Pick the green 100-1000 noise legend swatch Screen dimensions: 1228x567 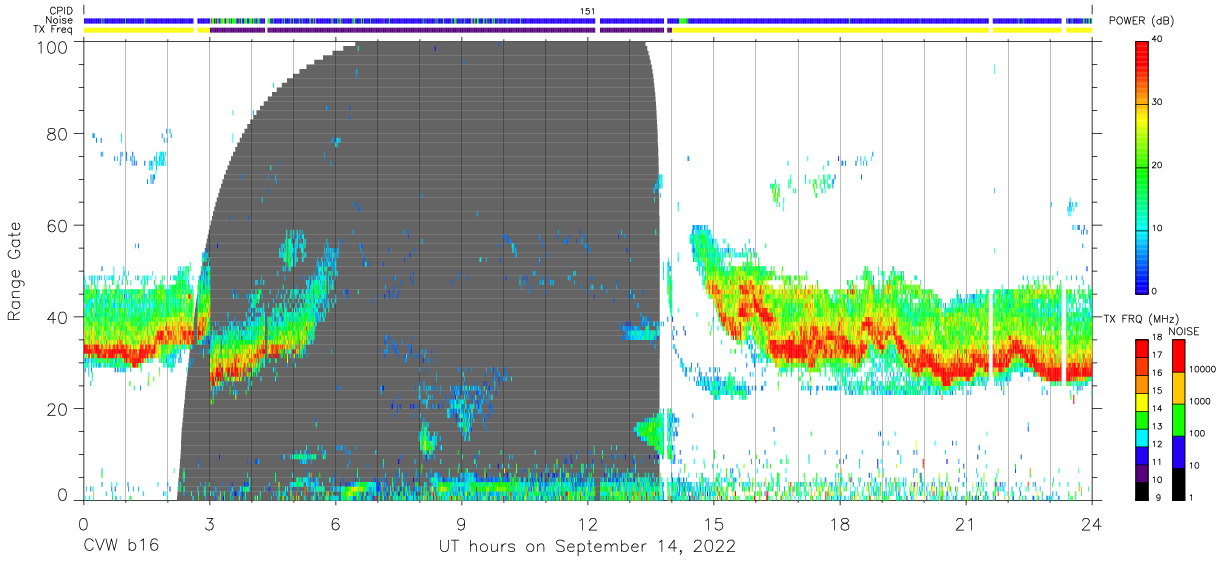pyautogui.click(x=1178, y=419)
